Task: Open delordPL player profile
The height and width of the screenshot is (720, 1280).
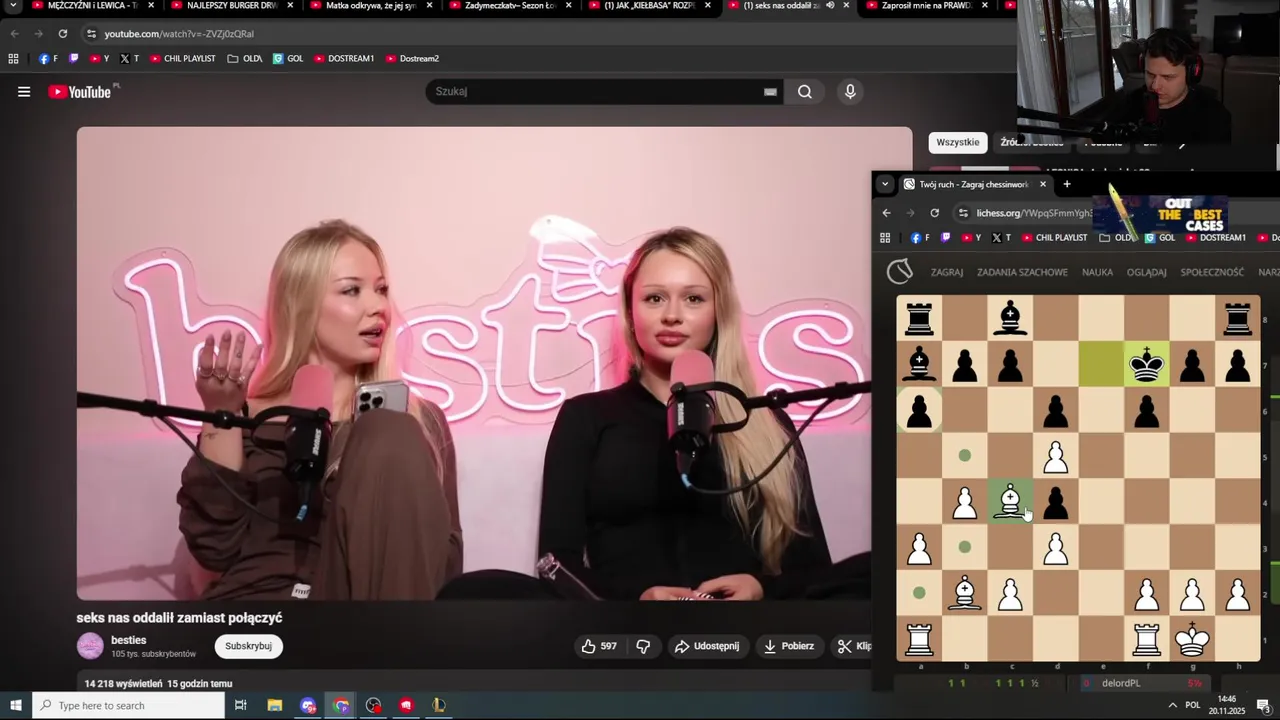Action: coord(1121,684)
